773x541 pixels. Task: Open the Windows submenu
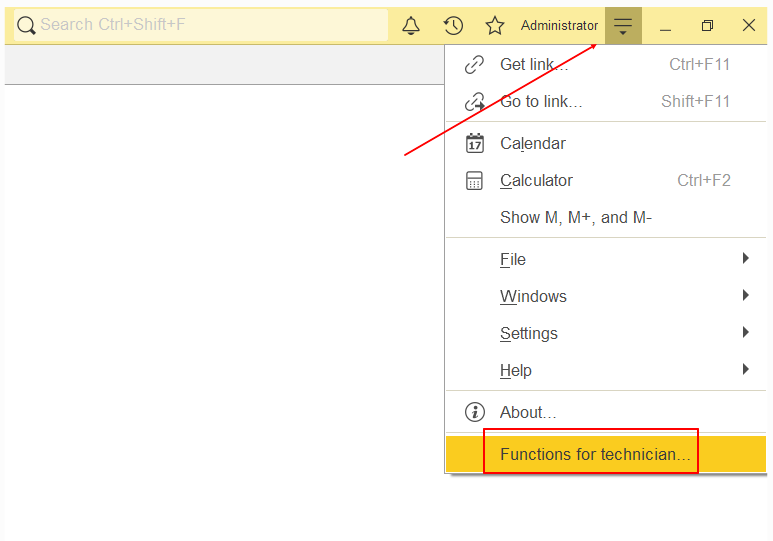pos(606,296)
